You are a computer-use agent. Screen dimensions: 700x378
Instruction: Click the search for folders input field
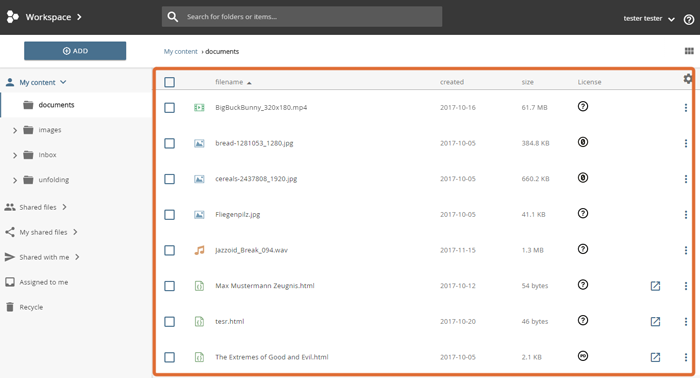[x=302, y=17]
